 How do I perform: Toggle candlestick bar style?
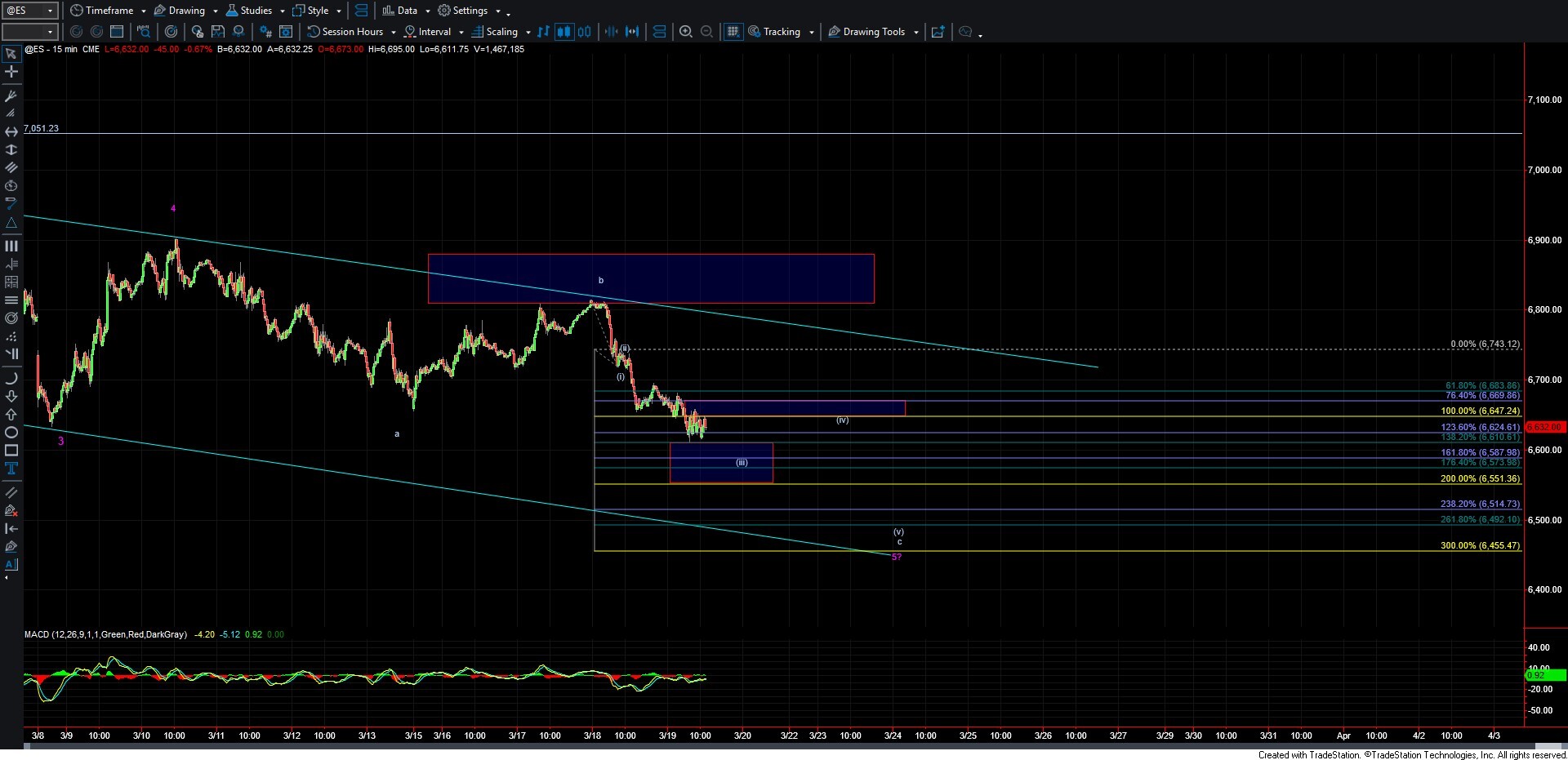click(x=563, y=32)
